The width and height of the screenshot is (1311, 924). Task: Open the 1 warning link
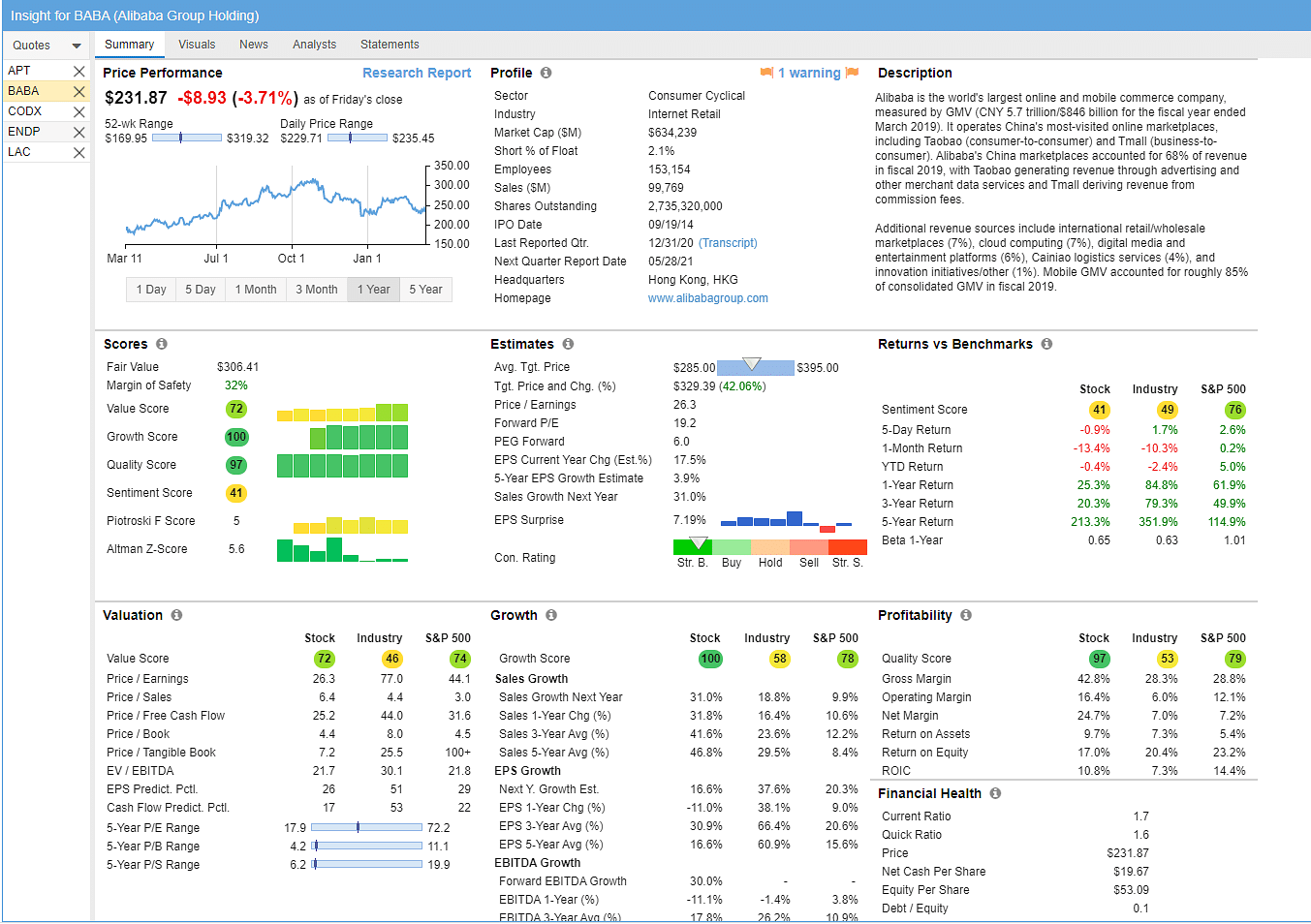[809, 73]
